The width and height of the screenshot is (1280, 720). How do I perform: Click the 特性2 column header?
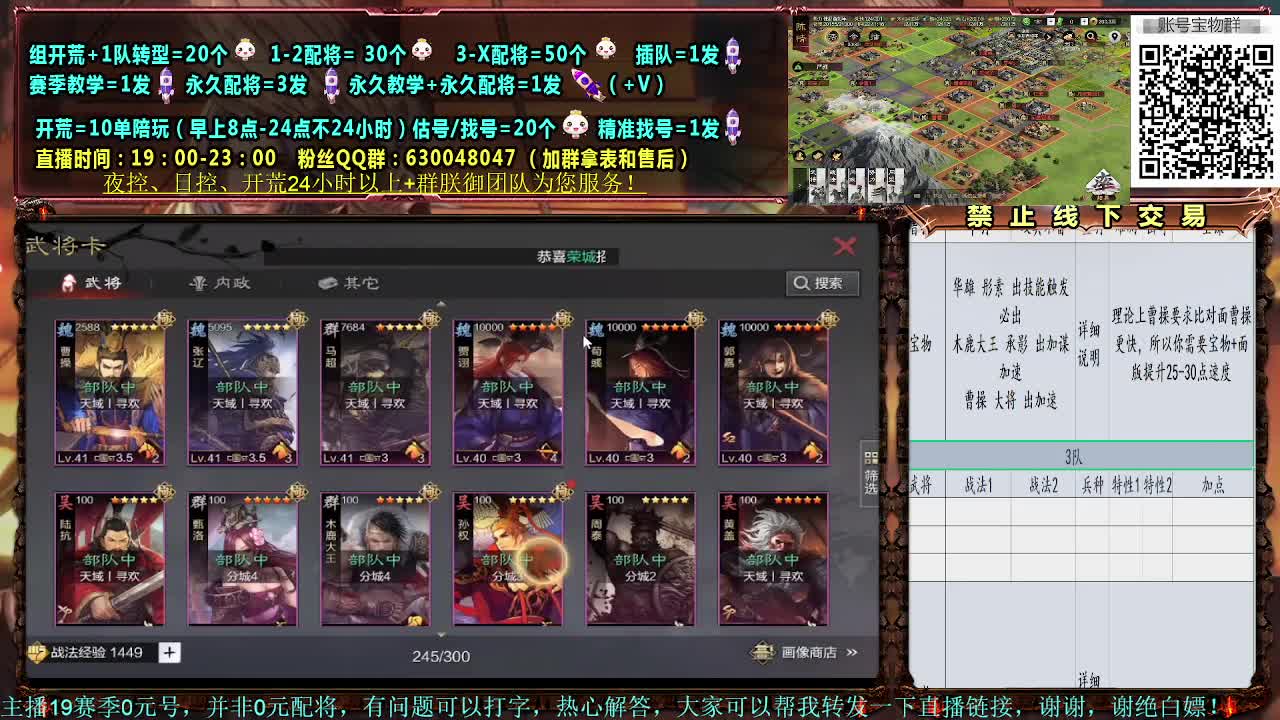click(x=1157, y=485)
